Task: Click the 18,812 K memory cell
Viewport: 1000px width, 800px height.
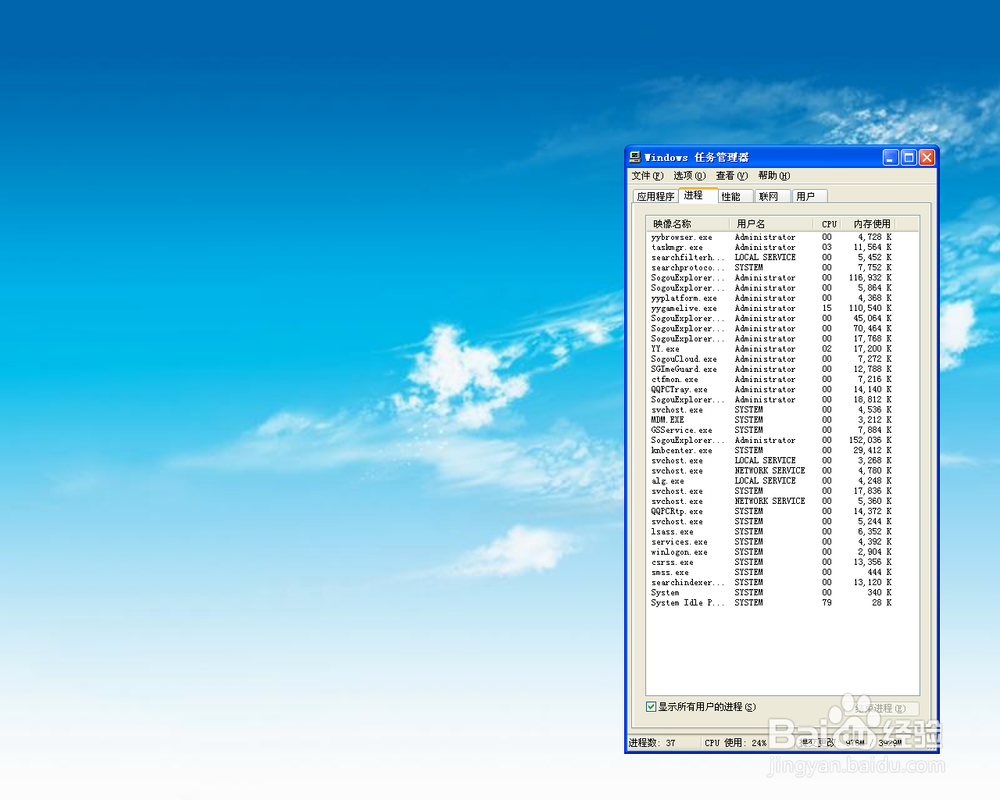Action: (x=872, y=400)
